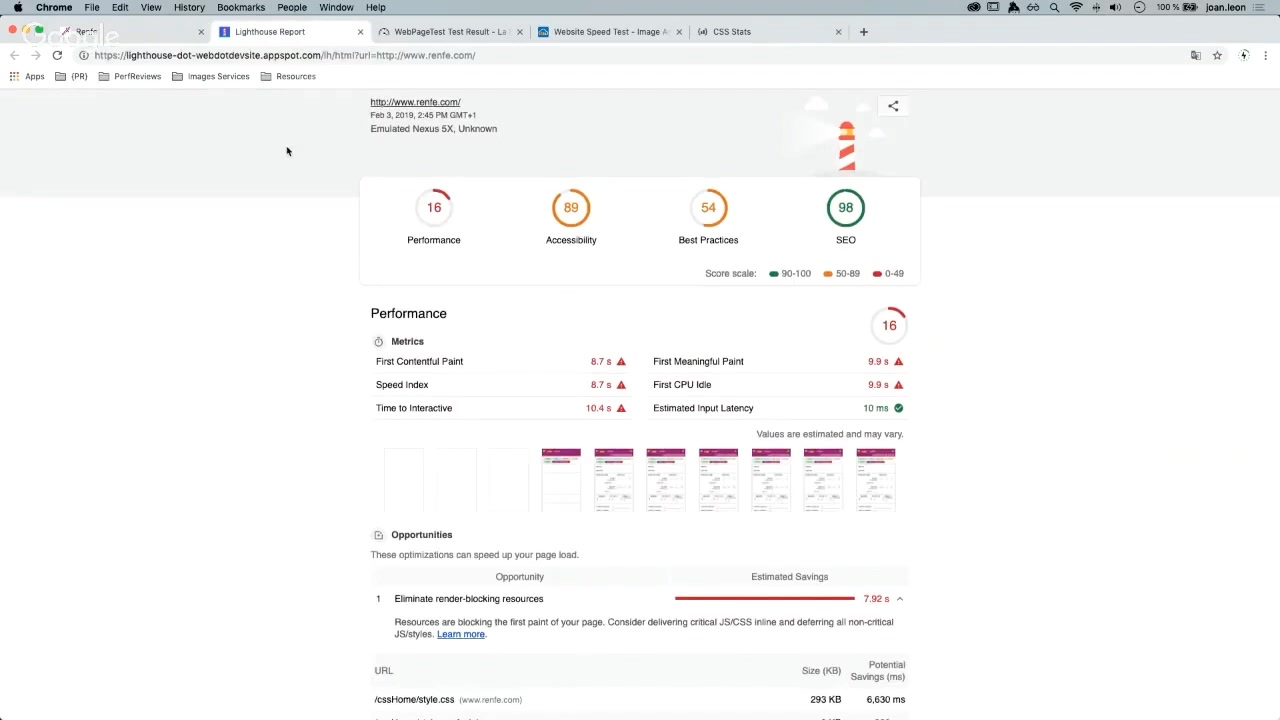Click red warning triangle for First Meaningful Paint

tap(898, 361)
